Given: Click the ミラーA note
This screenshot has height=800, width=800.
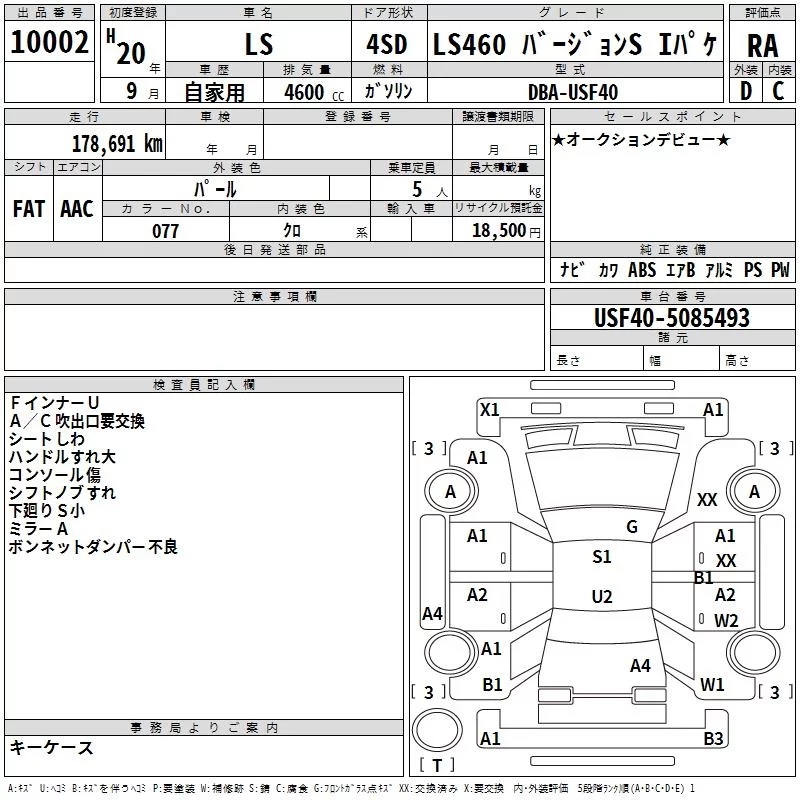Looking at the screenshot, I should point(38,529).
